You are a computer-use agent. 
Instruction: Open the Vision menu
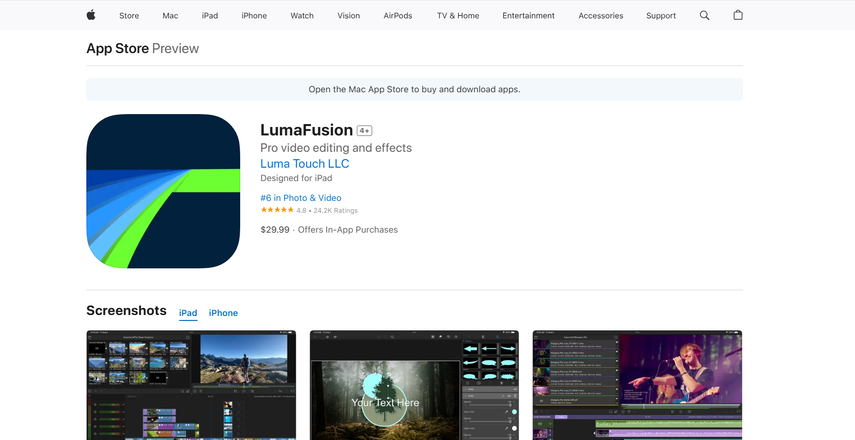point(348,16)
